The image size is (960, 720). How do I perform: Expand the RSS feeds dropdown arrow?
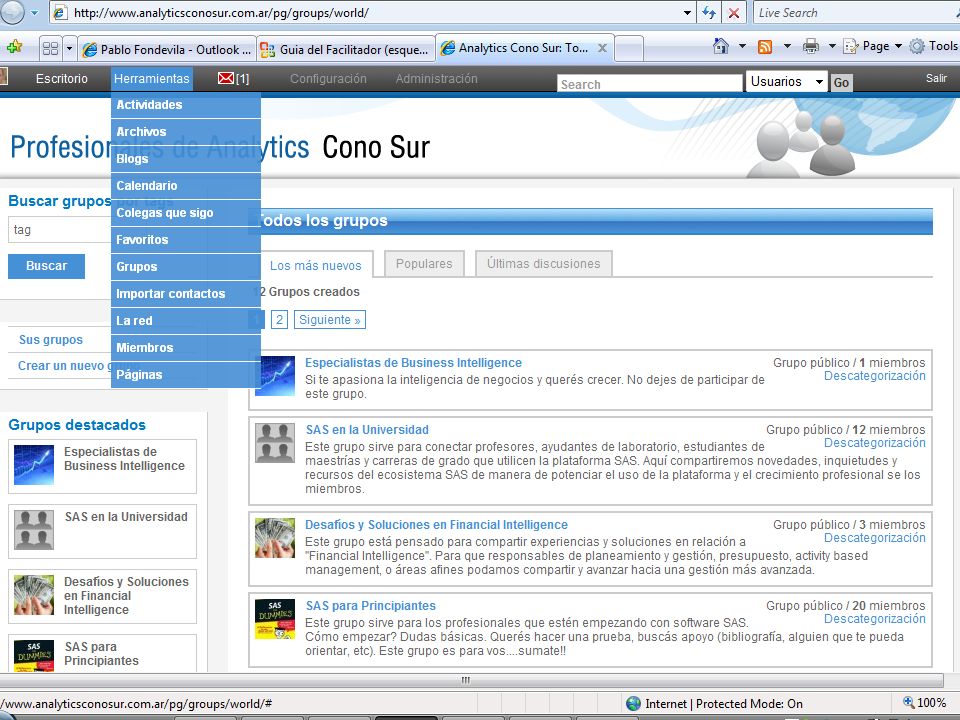(x=787, y=46)
